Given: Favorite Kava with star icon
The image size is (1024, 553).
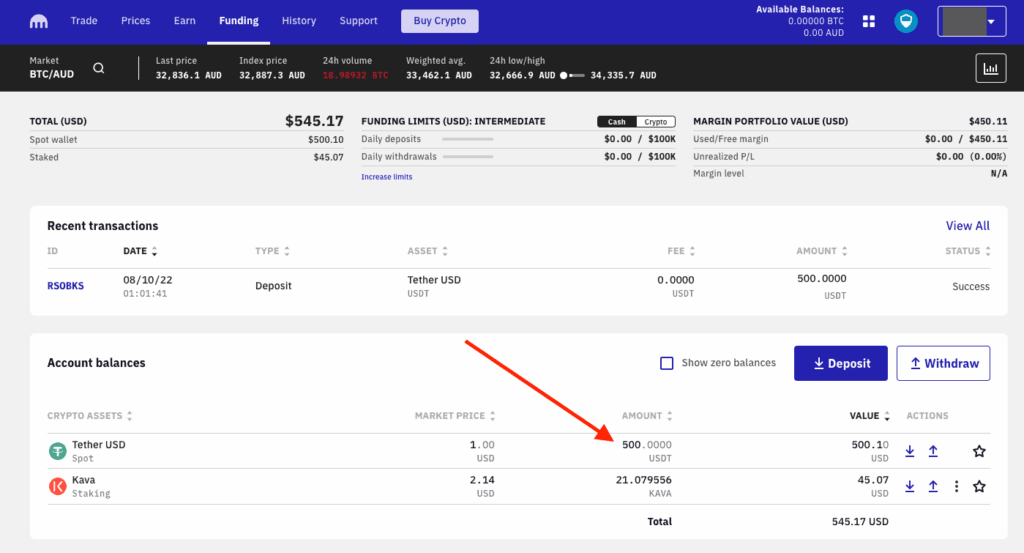Looking at the screenshot, I should point(979,486).
